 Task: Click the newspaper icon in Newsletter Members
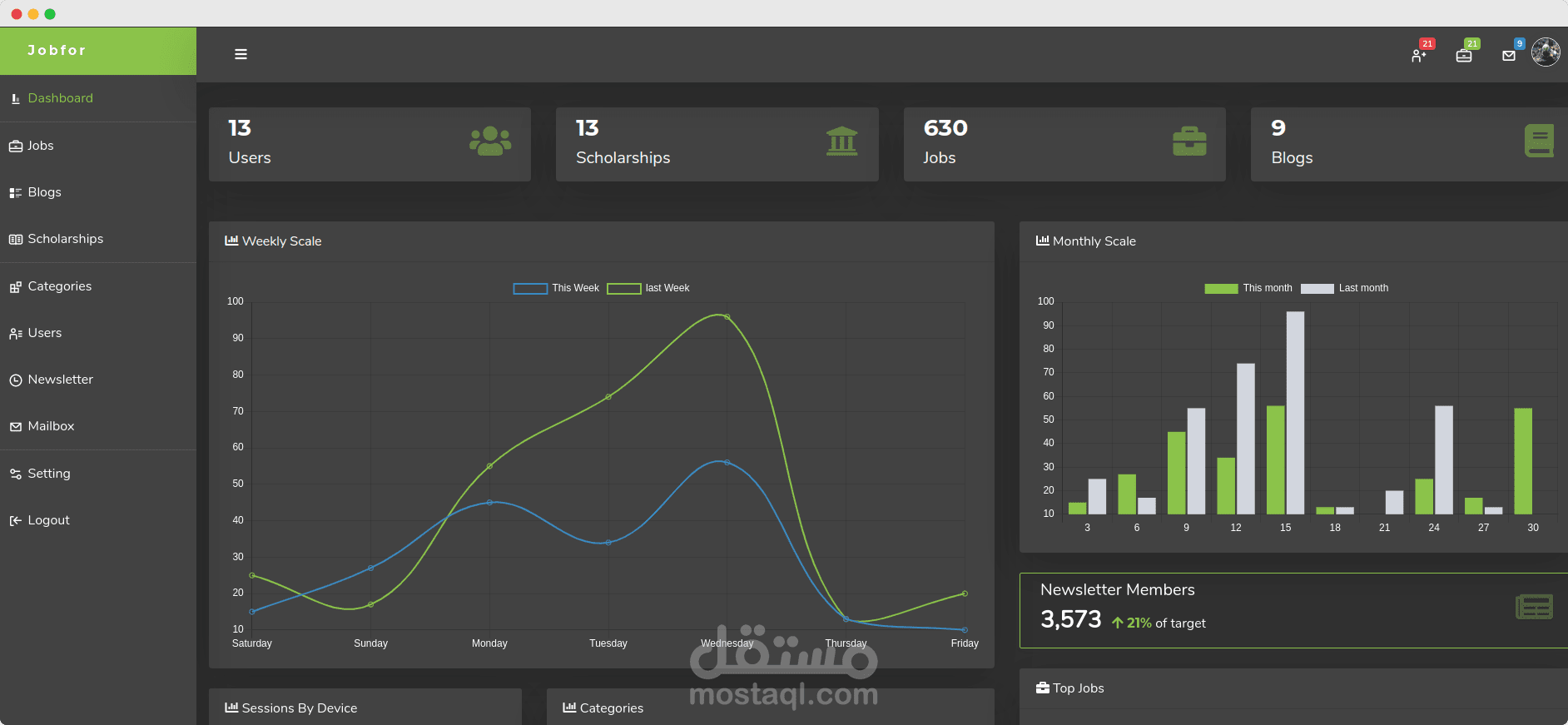click(x=1534, y=607)
